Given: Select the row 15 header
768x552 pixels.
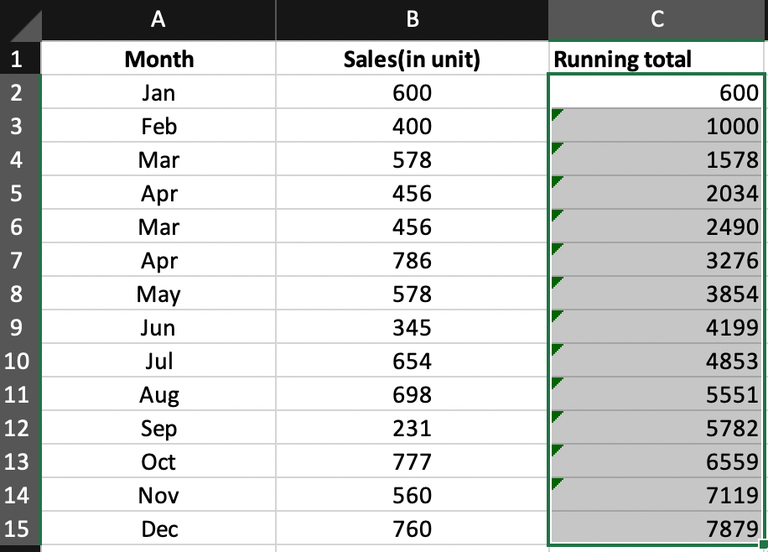Looking at the screenshot, I should (x=19, y=528).
